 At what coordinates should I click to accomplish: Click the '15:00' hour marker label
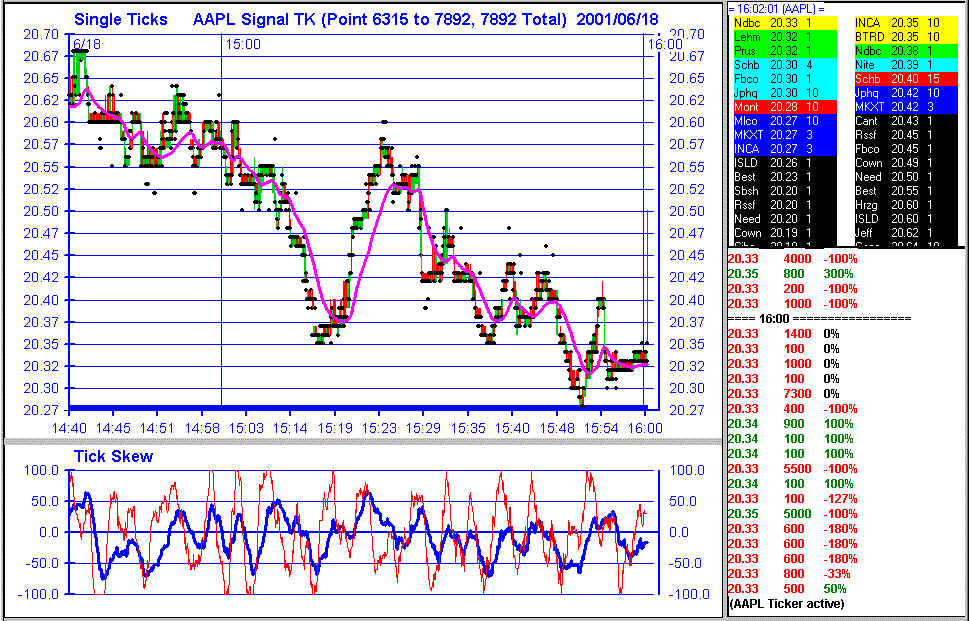pyautogui.click(x=243, y=44)
